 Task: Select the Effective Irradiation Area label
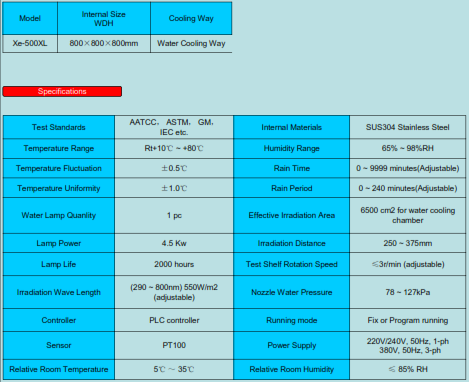pyautogui.click(x=292, y=215)
